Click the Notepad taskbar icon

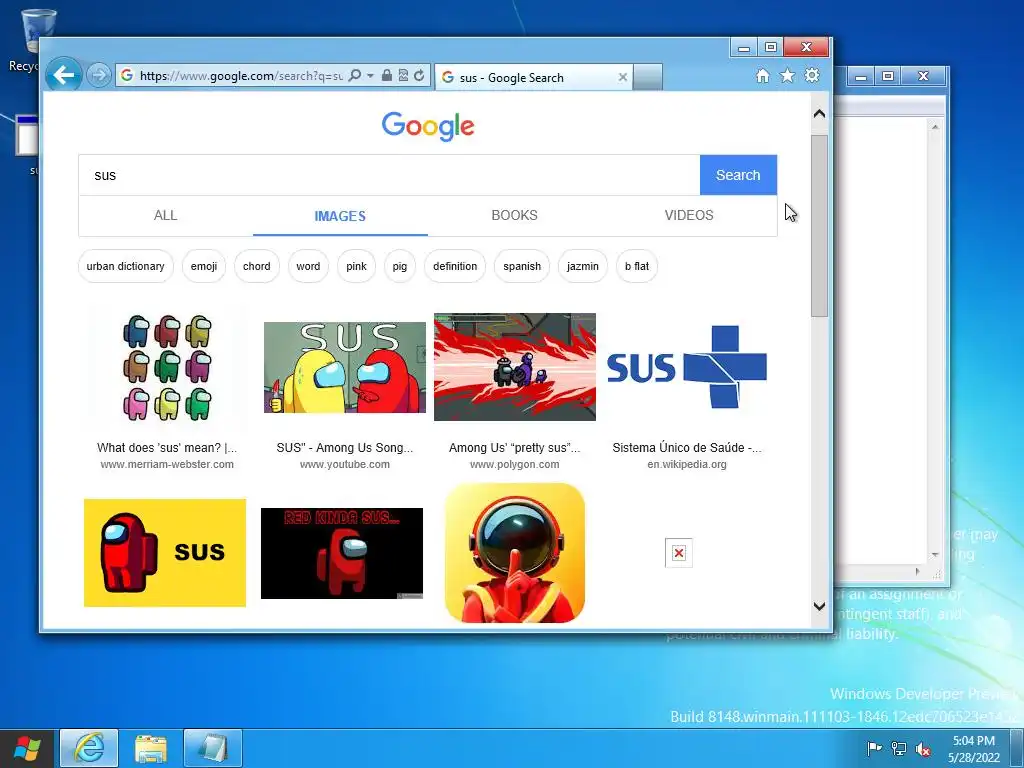(213, 748)
